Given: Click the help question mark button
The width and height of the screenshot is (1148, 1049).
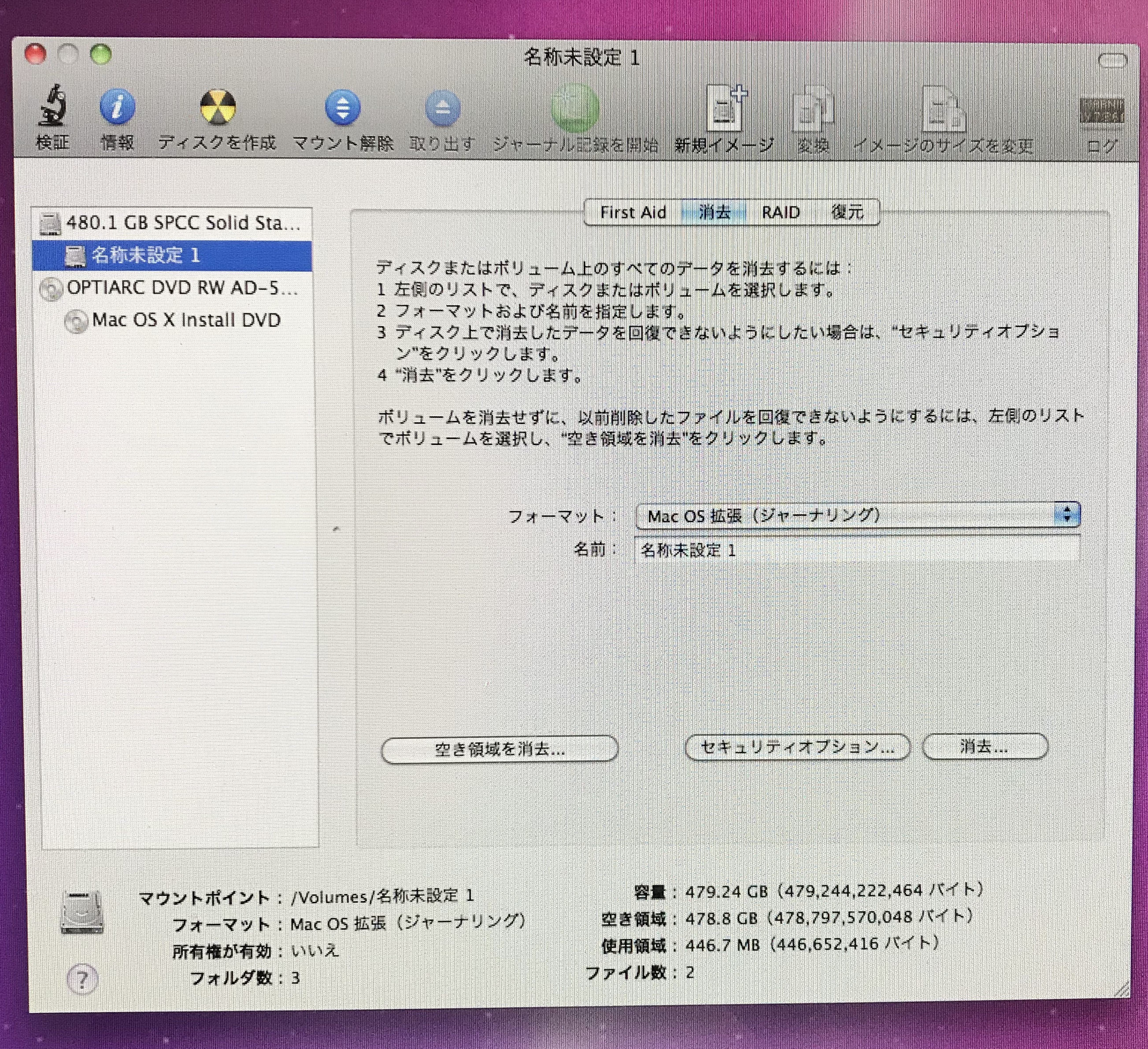Looking at the screenshot, I should click(x=82, y=979).
